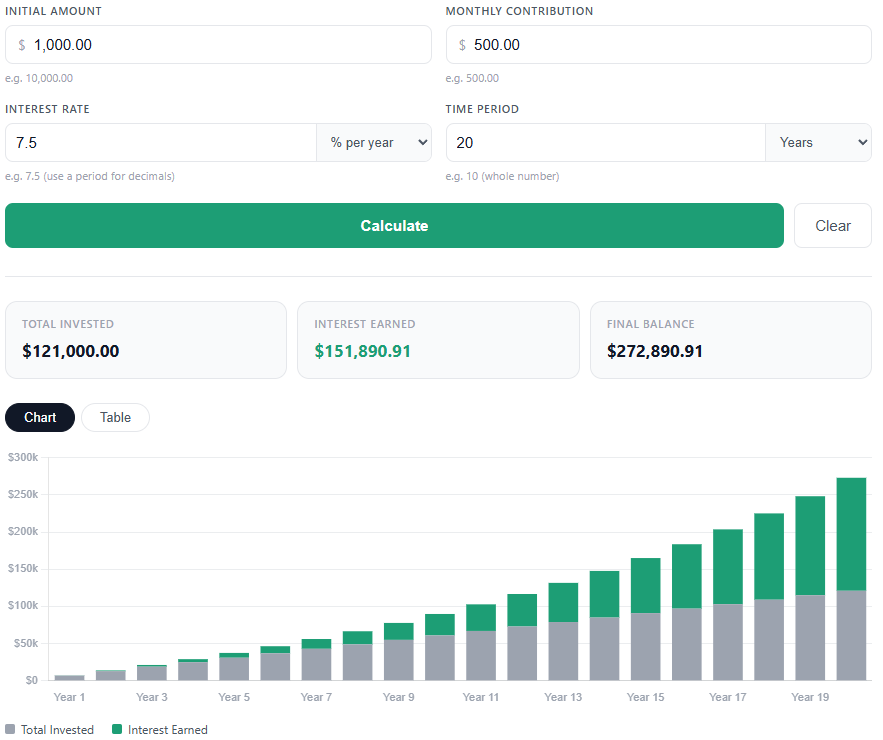Focus the Initial Amount input field
Viewport: 883px width, 740px height.
point(218,44)
